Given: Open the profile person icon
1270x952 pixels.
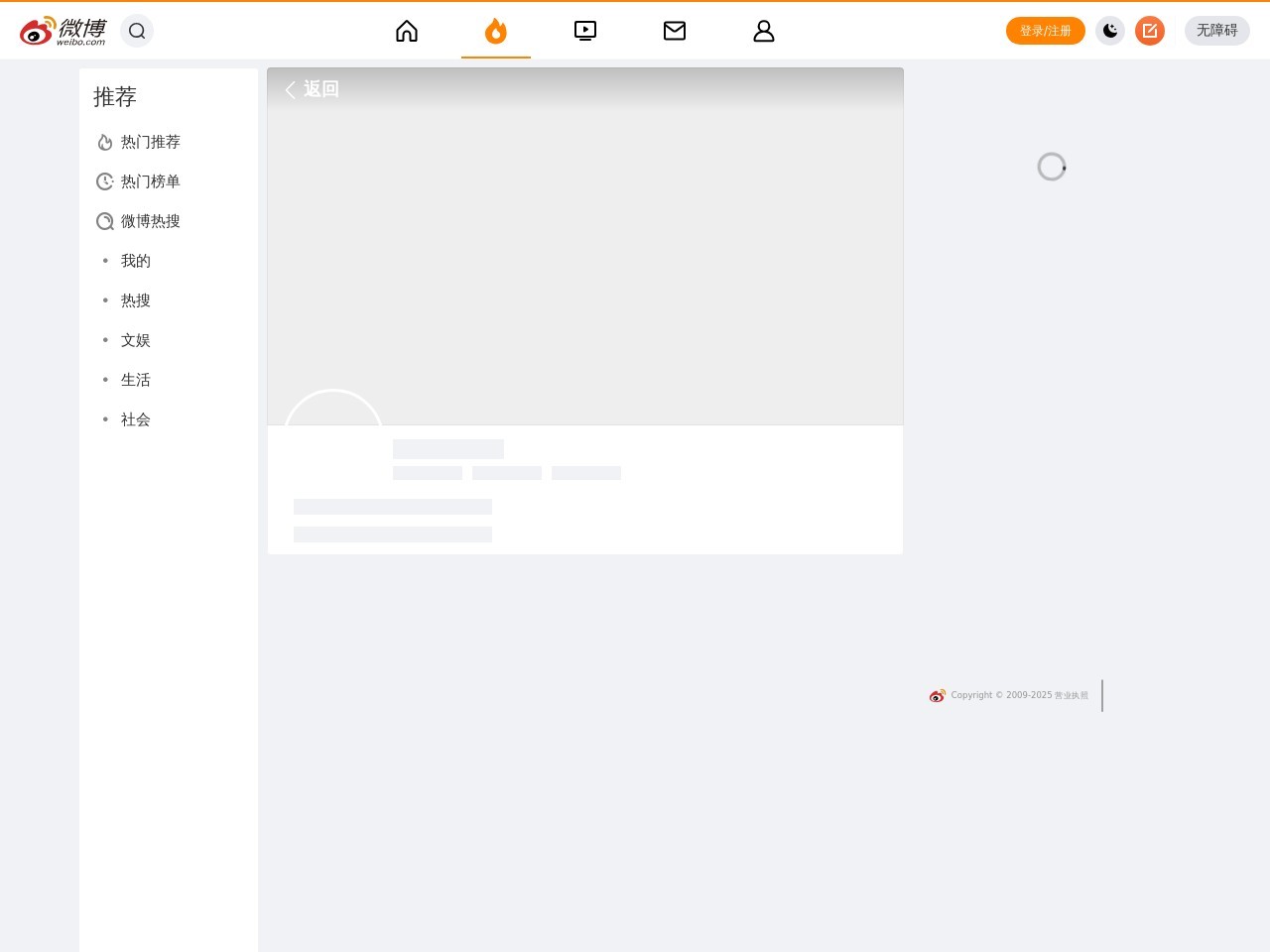Looking at the screenshot, I should pyautogui.click(x=764, y=31).
